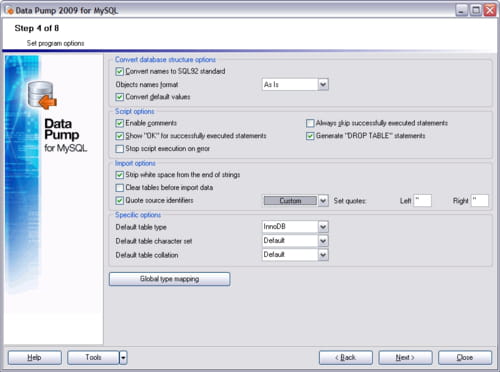Open the Default table collation dropdown
The width and height of the screenshot is (500, 372).
tap(323, 255)
